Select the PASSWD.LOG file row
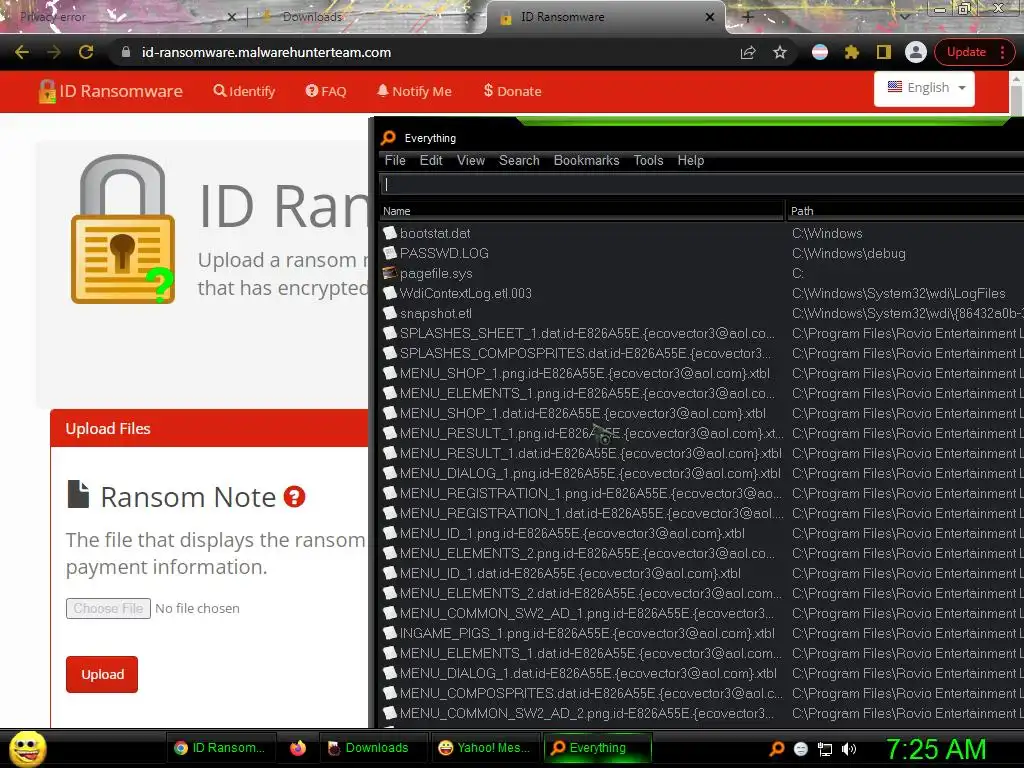This screenshot has width=1024, height=768. (x=702, y=253)
